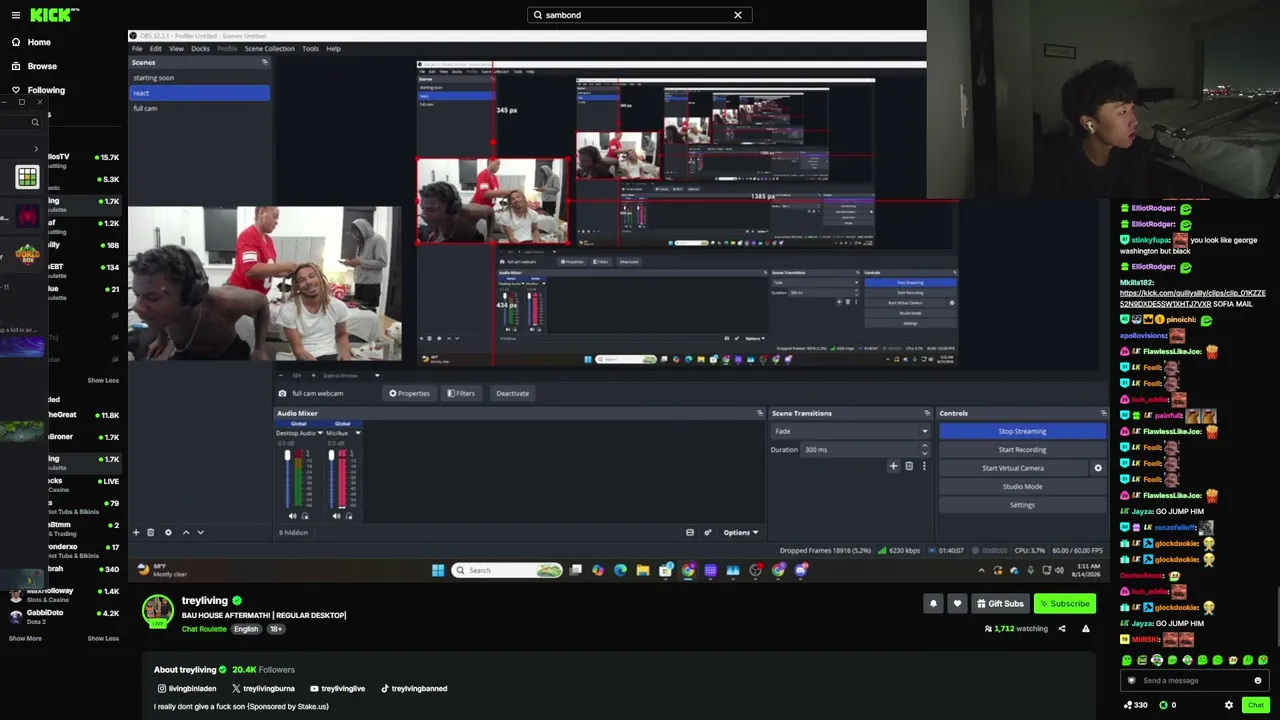Clear the sambond search with the X
The height and width of the screenshot is (720, 1280).
pyautogui.click(x=738, y=15)
